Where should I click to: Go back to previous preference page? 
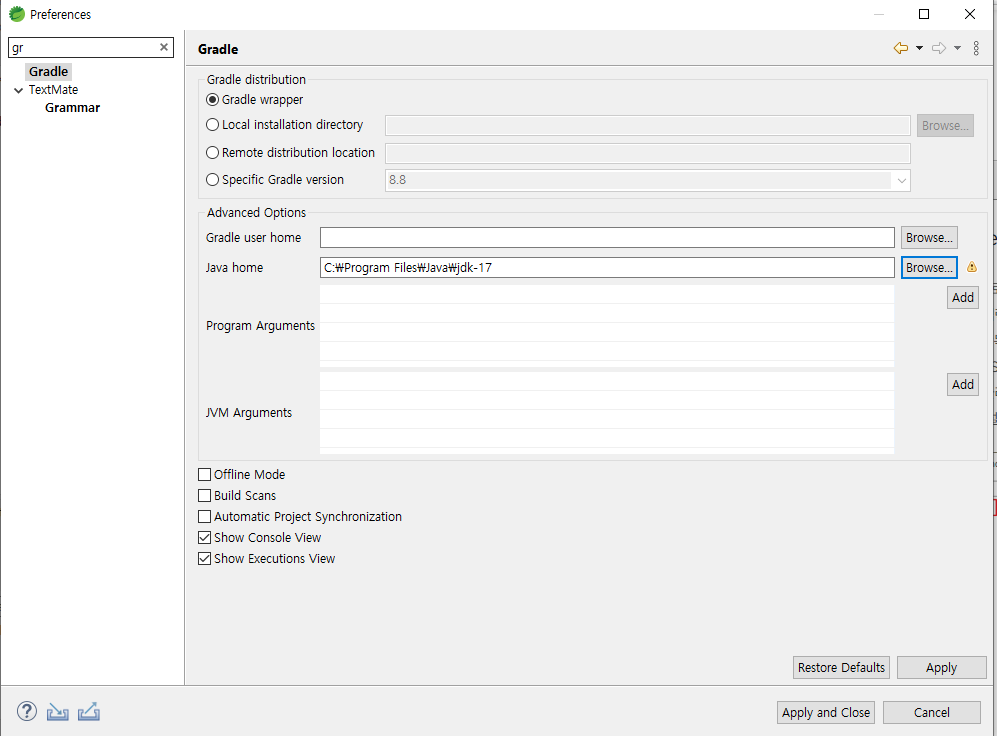click(x=901, y=48)
